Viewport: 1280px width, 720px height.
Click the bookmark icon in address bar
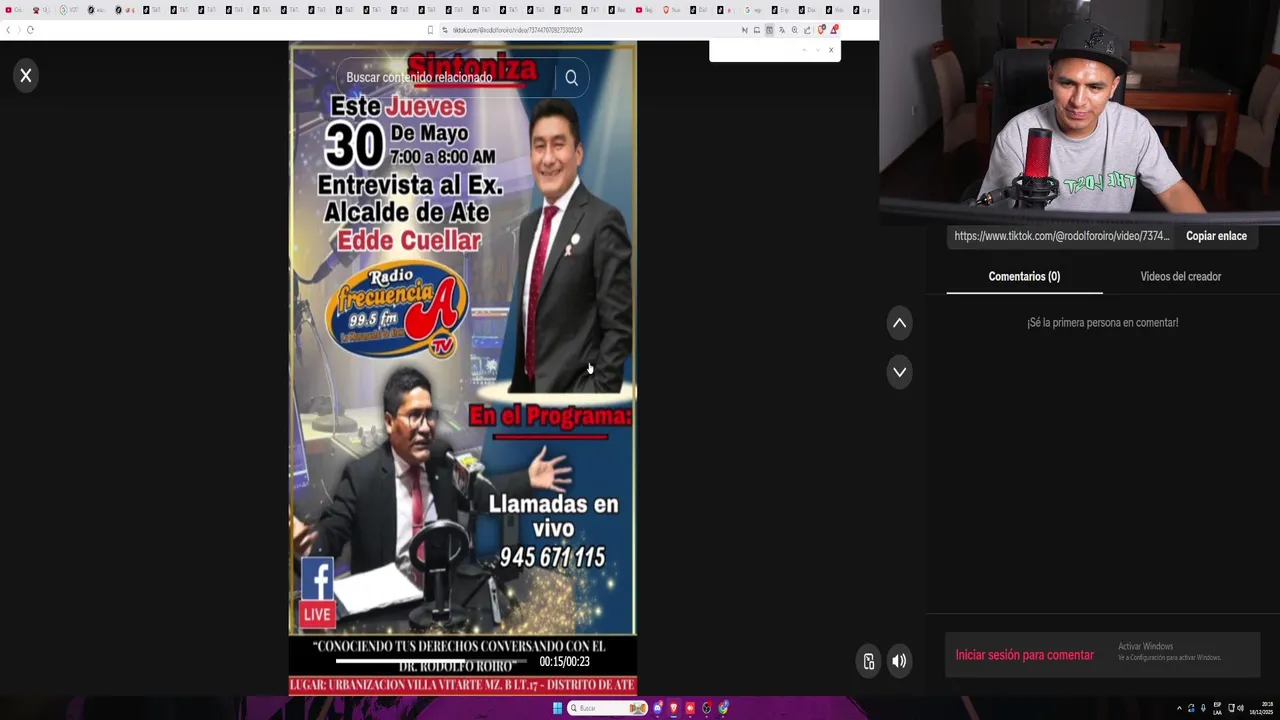tap(430, 30)
